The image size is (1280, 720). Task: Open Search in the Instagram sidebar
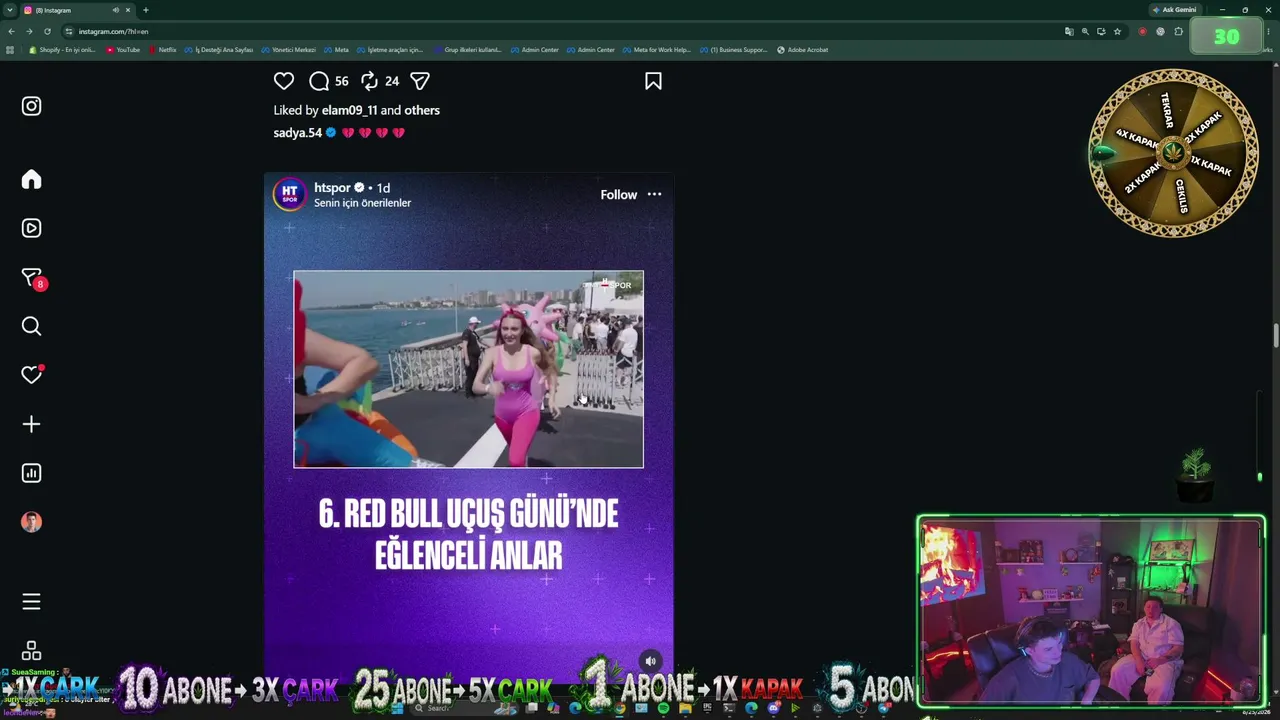tap(31, 326)
